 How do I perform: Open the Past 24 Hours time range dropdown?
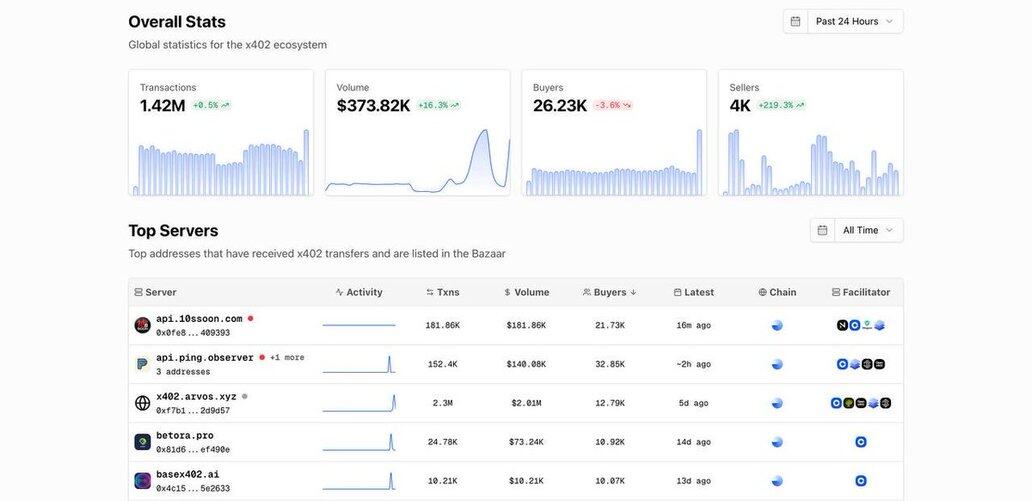(x=855, y=21)
